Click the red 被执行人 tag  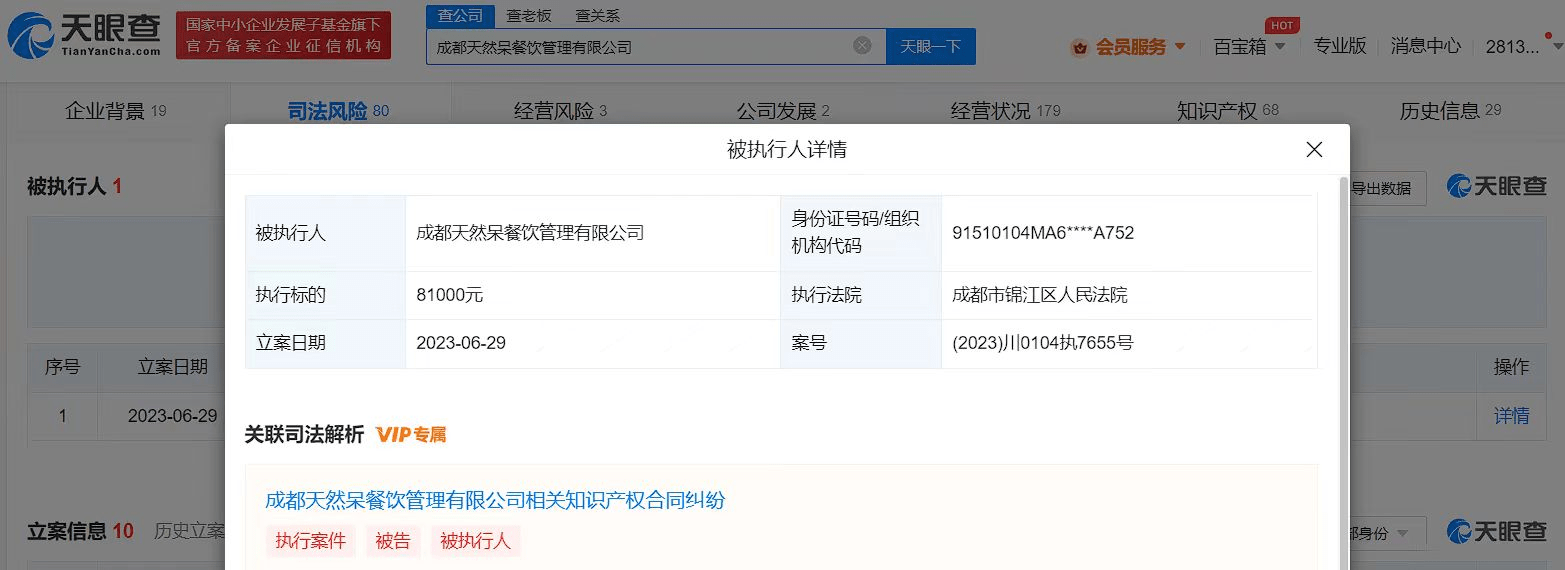(x=476, y=541)
